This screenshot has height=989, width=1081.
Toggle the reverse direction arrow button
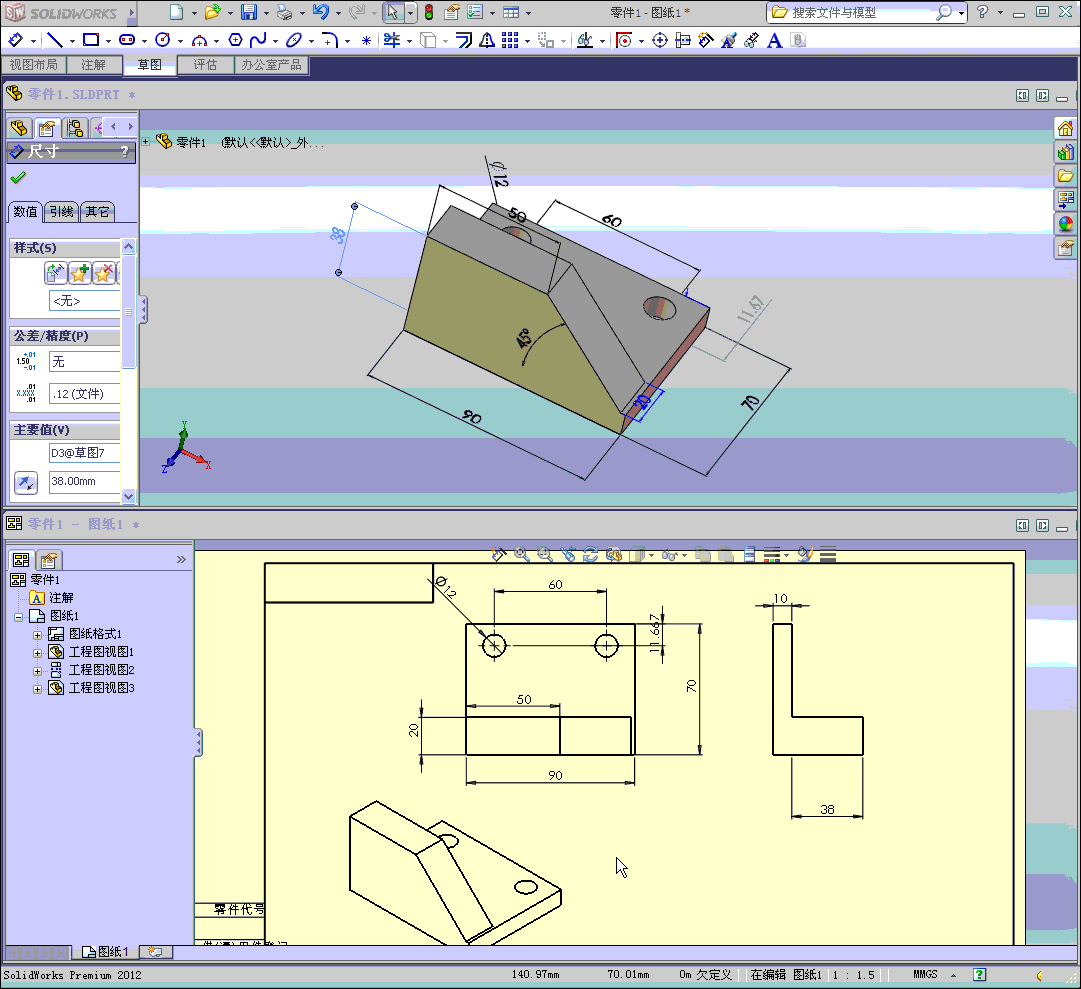pos(26,482)
